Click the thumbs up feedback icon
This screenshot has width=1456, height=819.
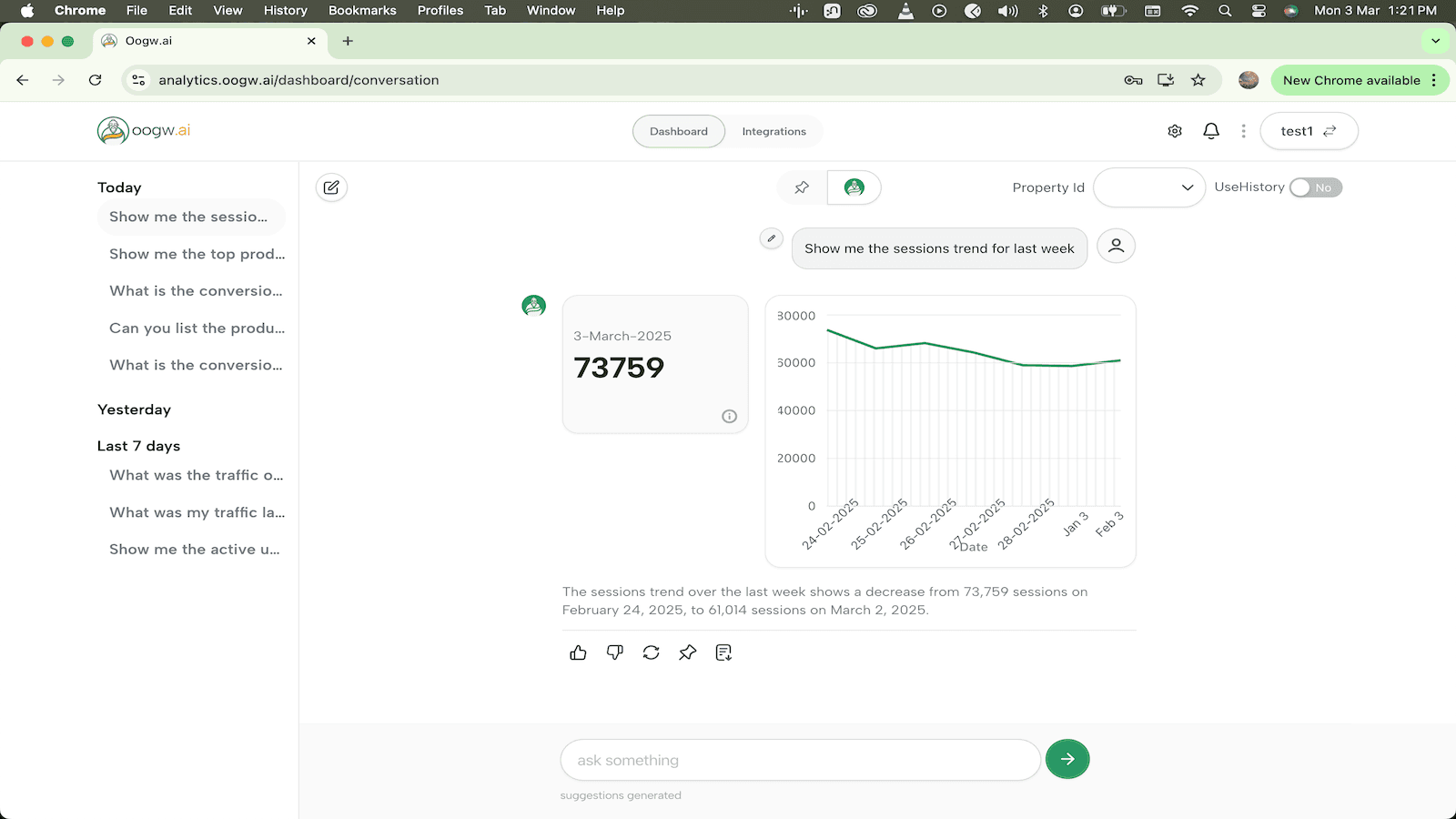click(578, 652)
